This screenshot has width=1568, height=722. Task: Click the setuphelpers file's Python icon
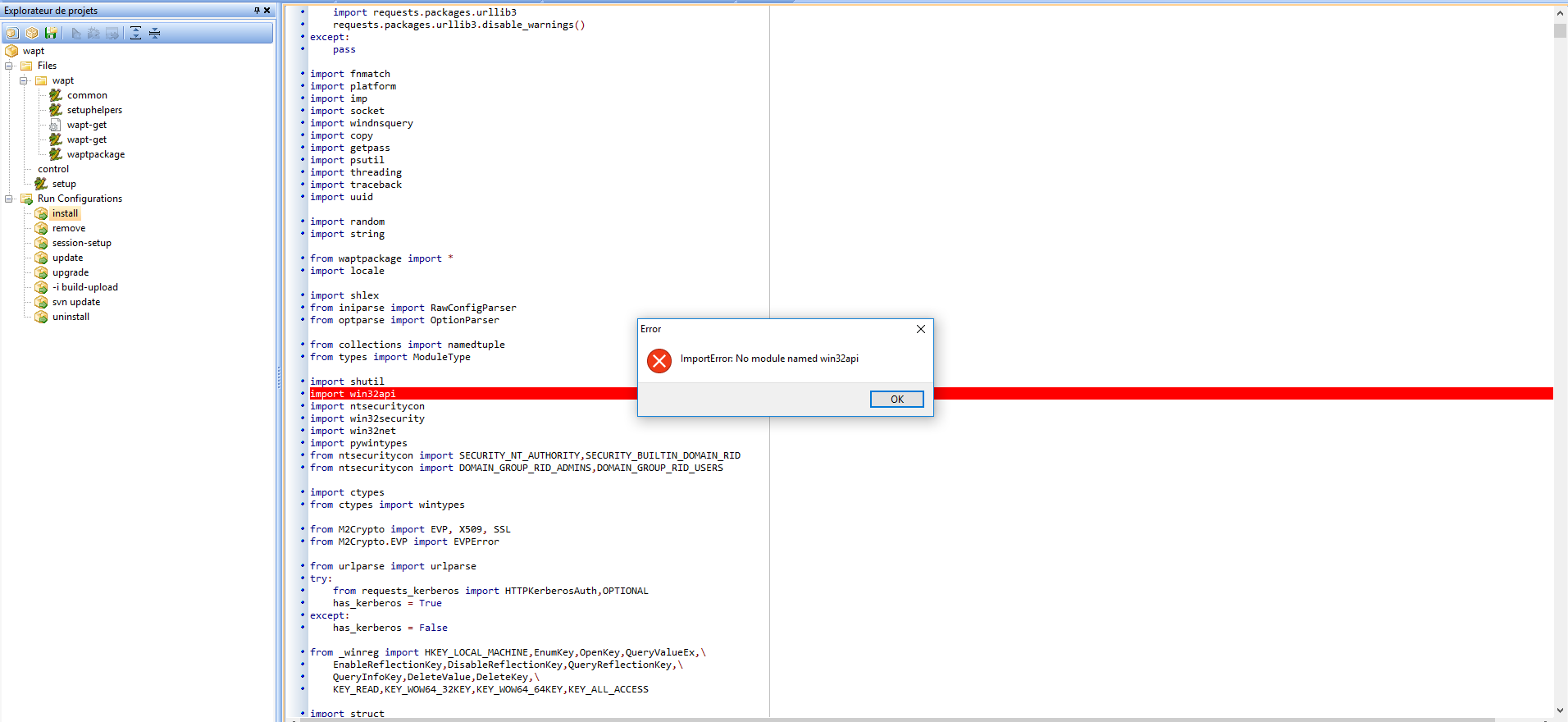pos(56,110)
